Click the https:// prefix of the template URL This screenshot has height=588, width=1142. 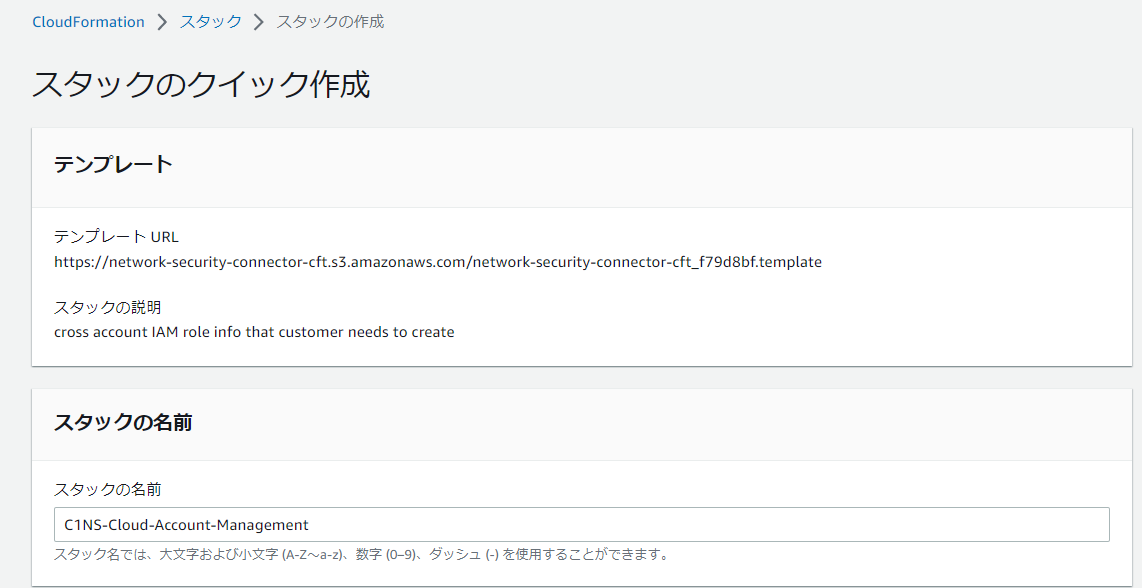tap(79, 262)
